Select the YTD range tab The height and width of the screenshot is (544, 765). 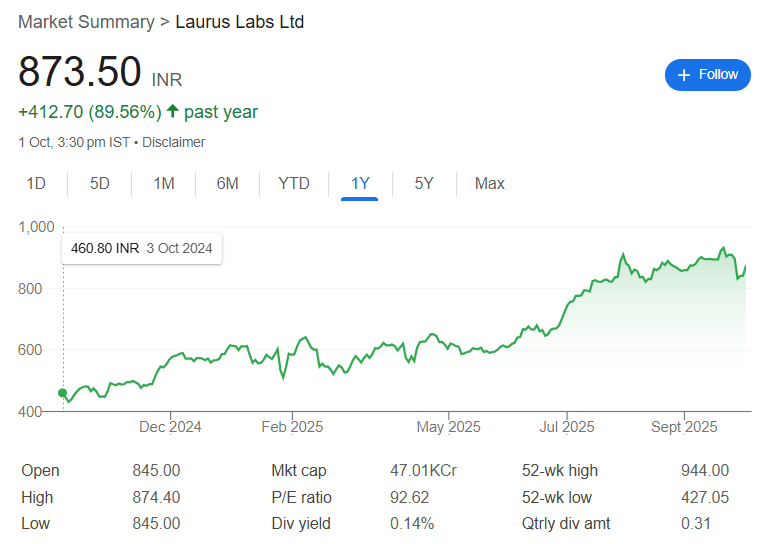(x=294, y=183)
